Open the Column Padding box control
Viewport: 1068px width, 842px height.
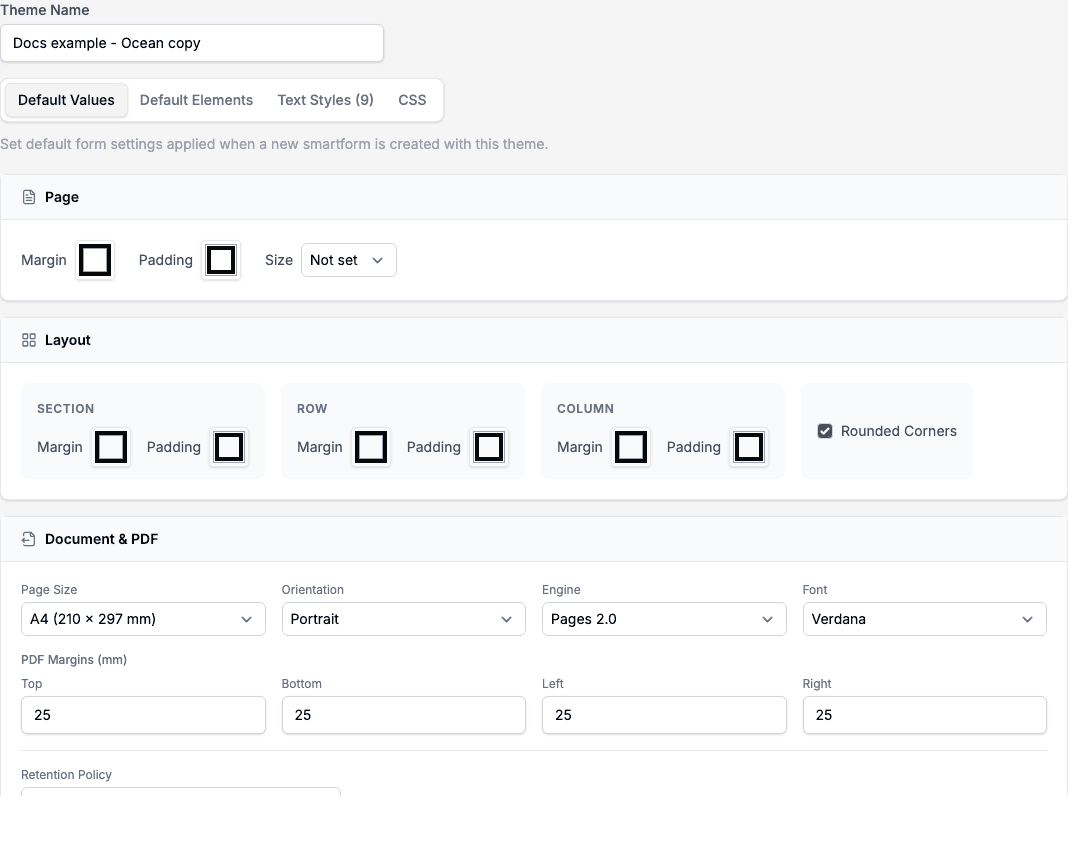(x=749, y=447)
